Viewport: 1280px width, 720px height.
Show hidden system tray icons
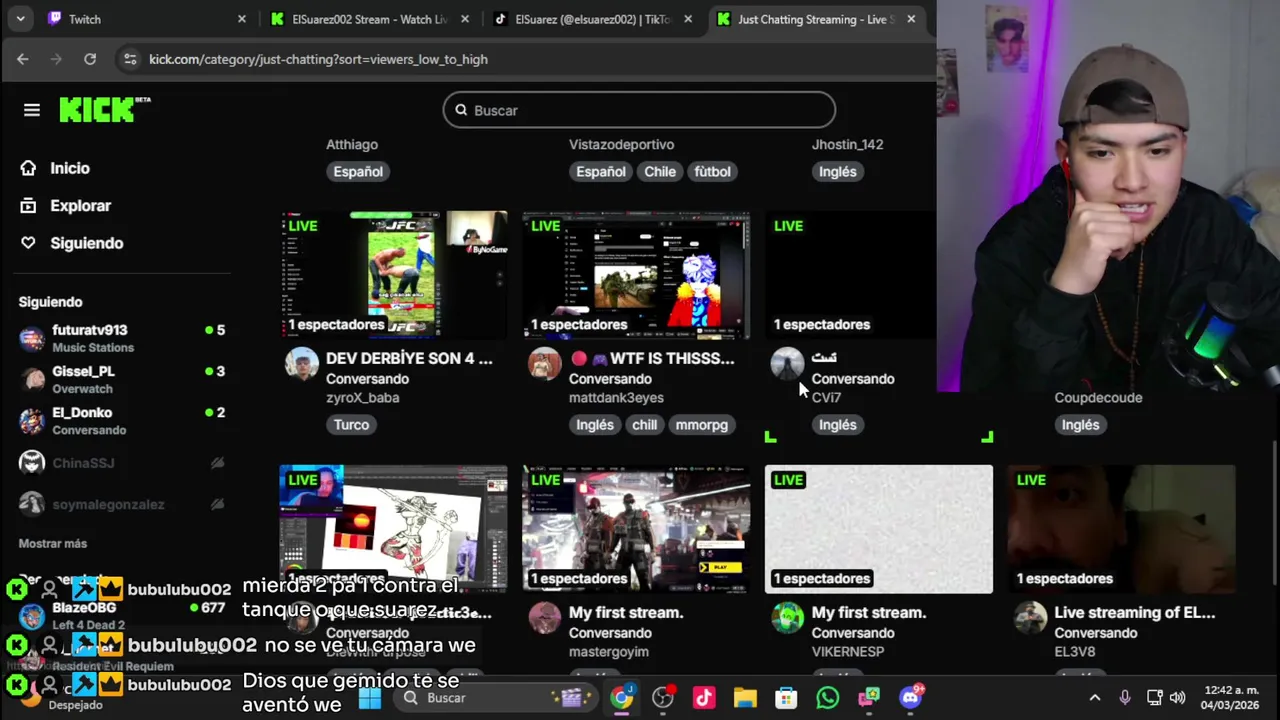tap(1095, 698)
